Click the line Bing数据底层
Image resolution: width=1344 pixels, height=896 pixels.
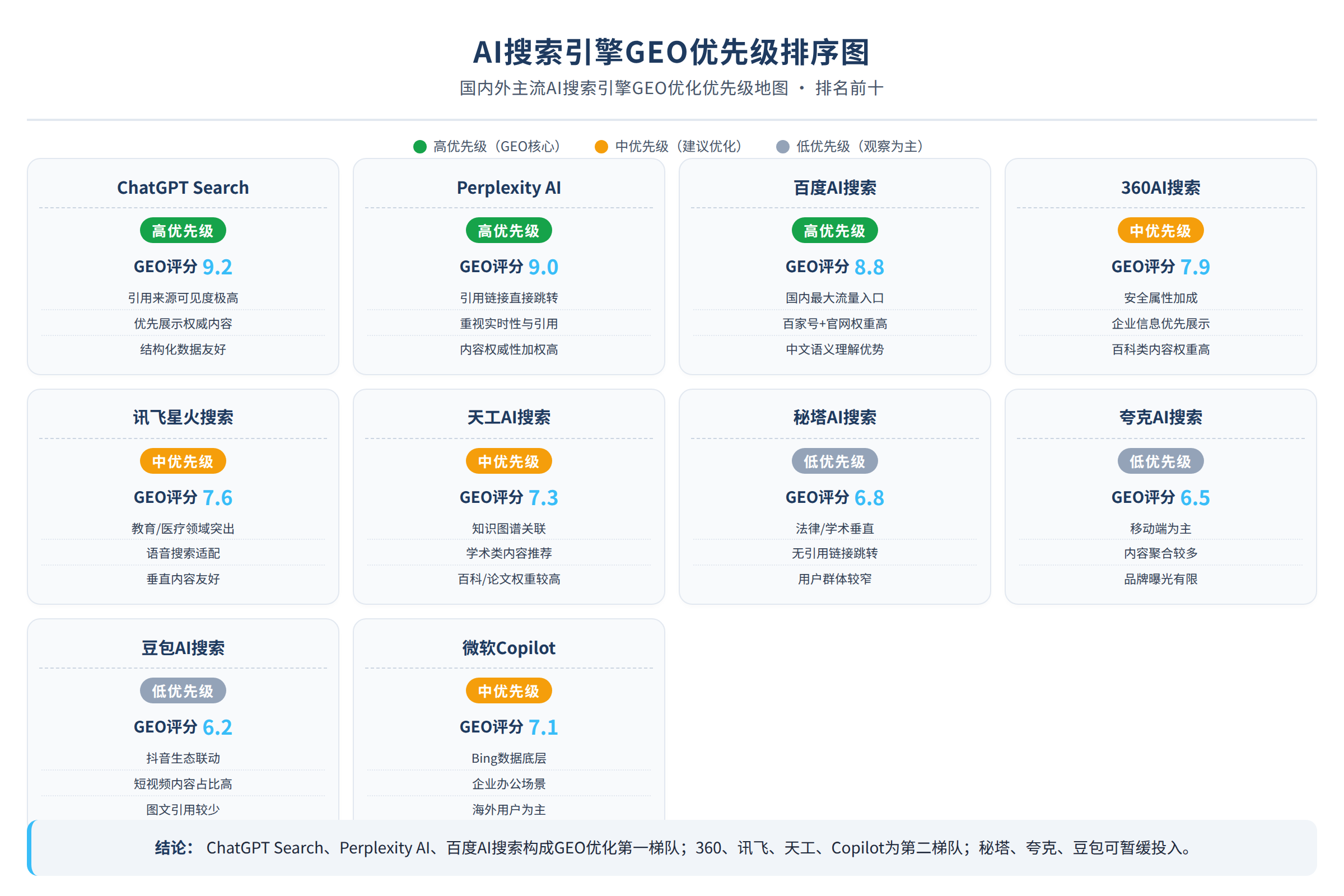[508, 758]
